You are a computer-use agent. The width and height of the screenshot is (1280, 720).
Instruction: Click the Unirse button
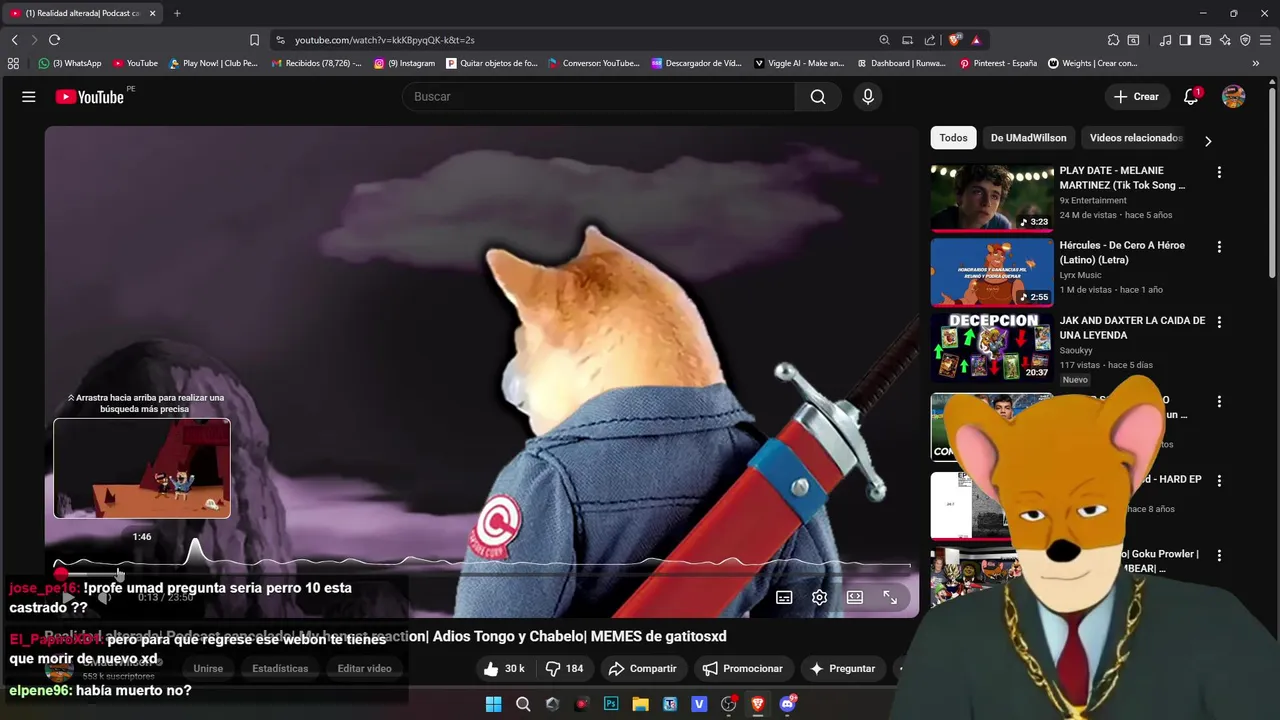208,669
